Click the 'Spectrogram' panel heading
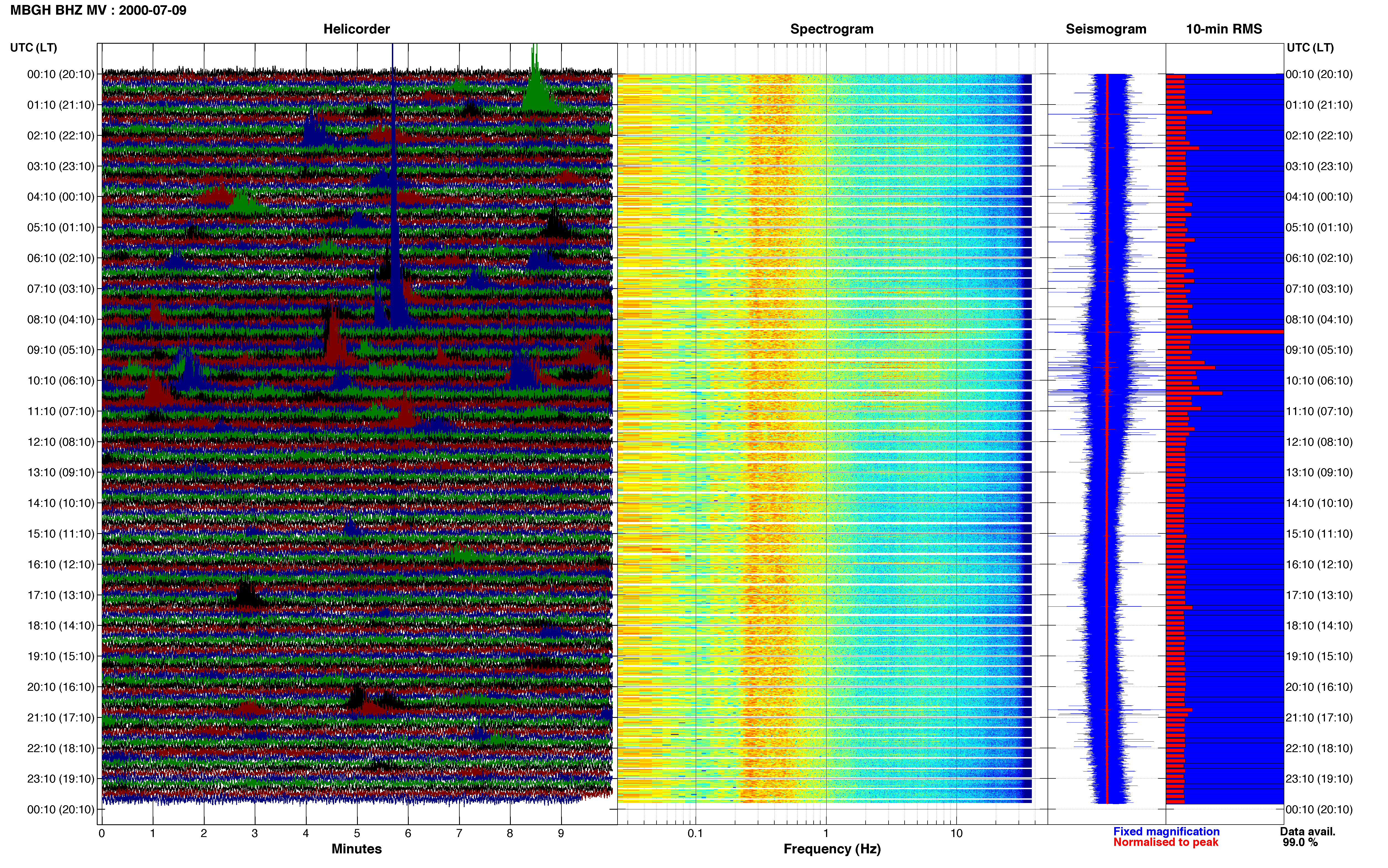This screenshot has width=1388, height=868. coord(832,29)
